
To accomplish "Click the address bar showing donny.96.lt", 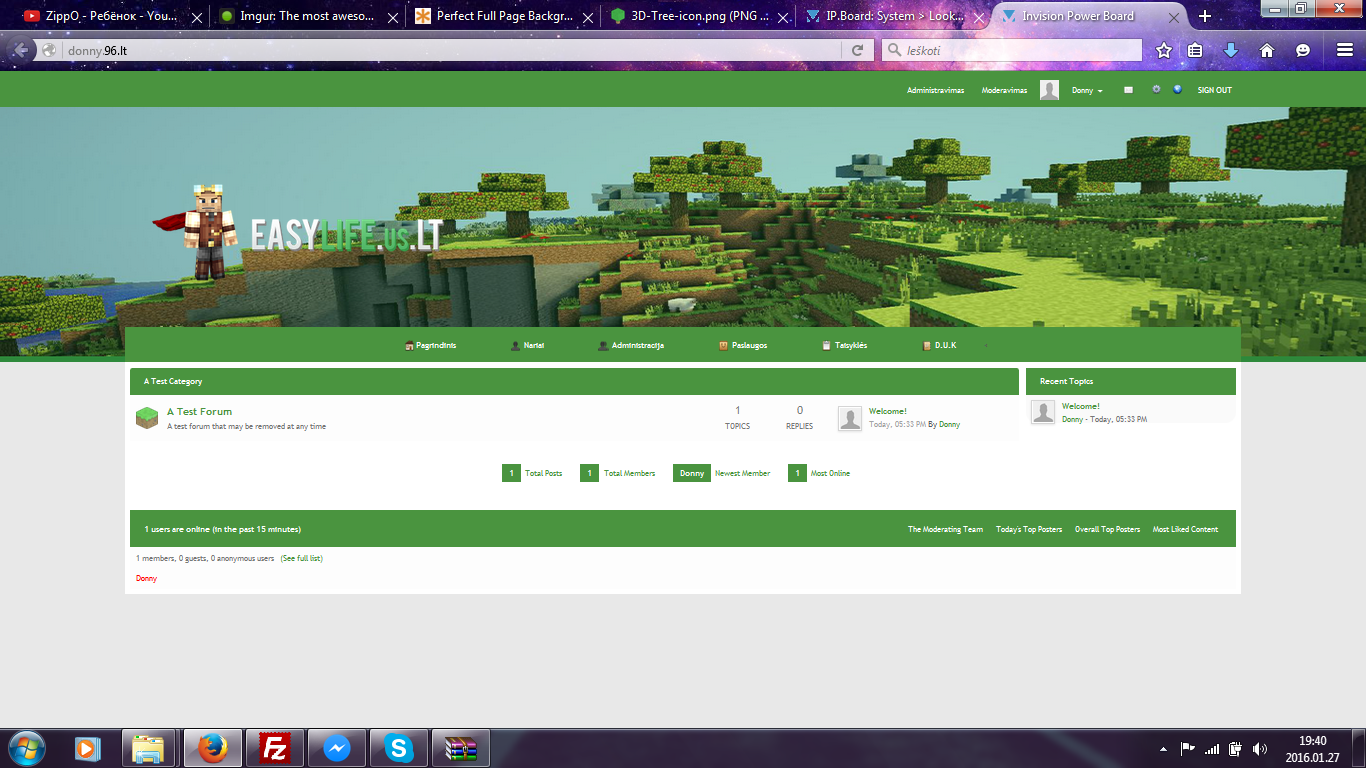I will click(450, 50).
